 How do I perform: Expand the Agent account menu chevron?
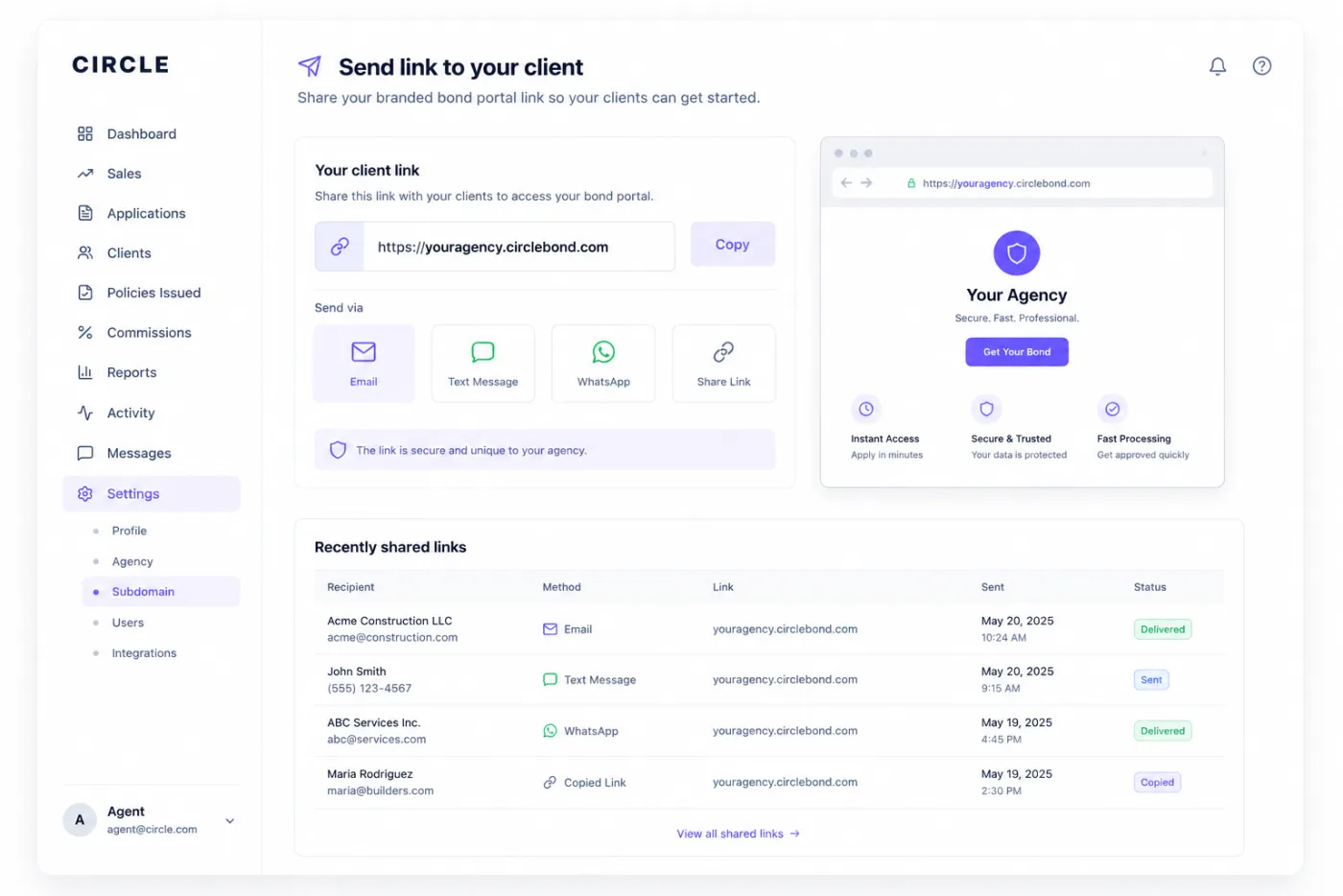(230, 821)
